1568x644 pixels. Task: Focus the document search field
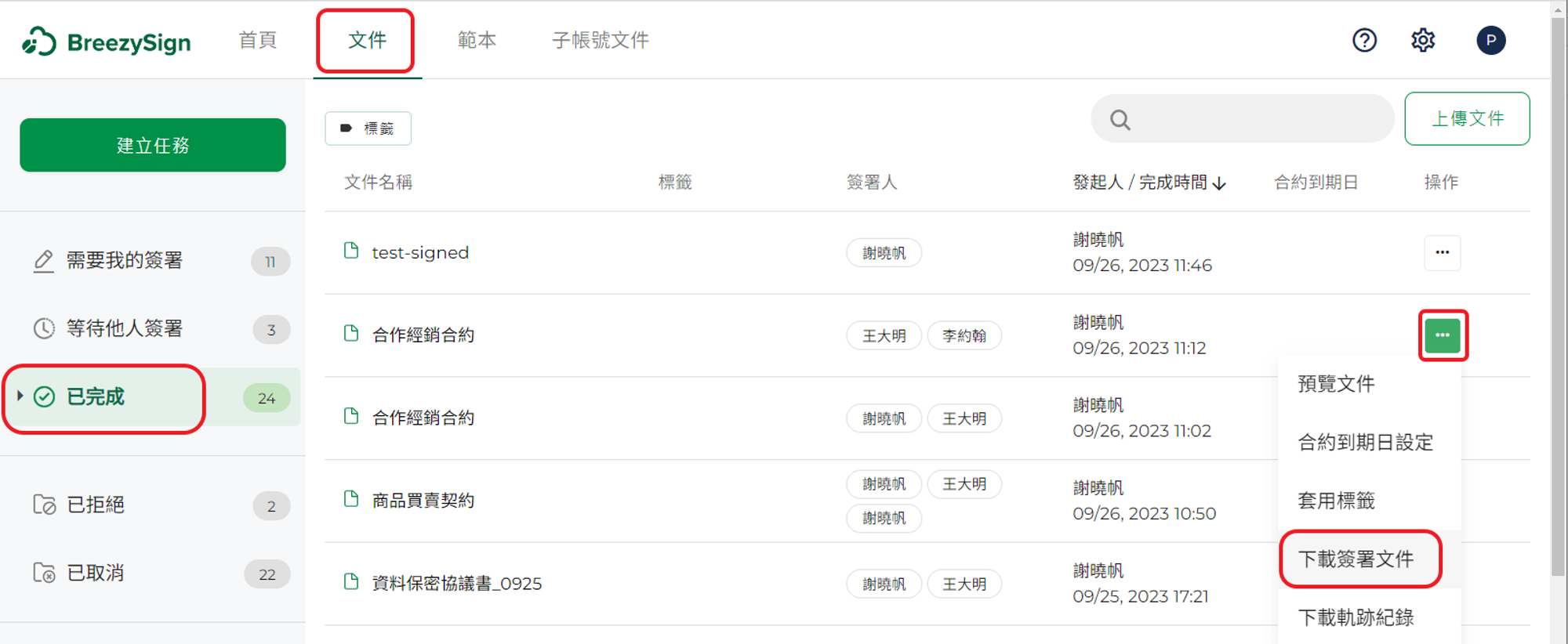point(1243,119)
